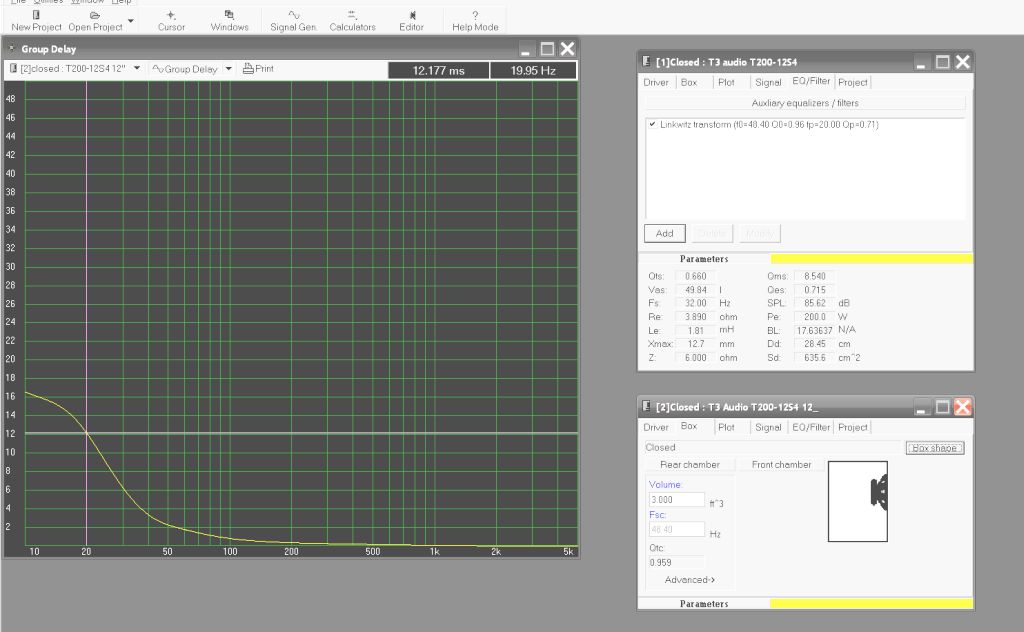Screen dimensions: 1024x632
Task: Open the Calculators tool
Action: pos(352,21)
